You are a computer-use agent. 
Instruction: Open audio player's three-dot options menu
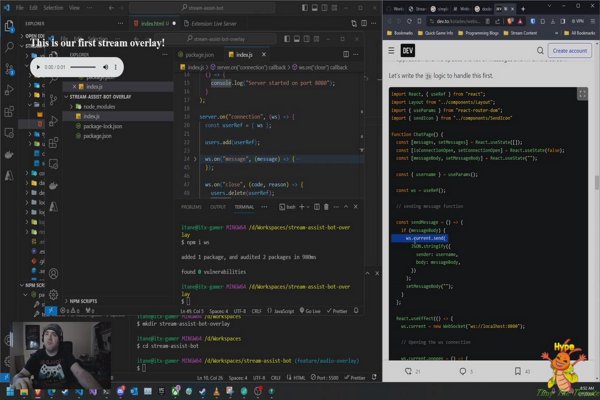(116, 67)
